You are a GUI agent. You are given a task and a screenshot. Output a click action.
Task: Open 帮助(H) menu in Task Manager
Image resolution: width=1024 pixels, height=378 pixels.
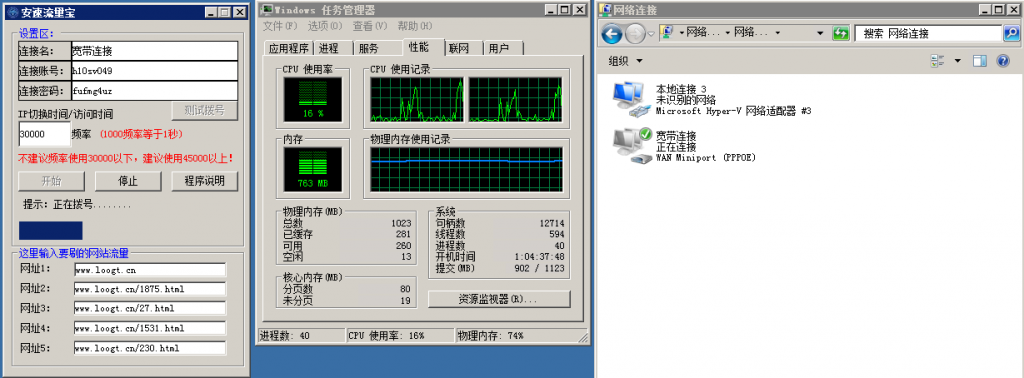pyautogui.click(x=415, y=26)
